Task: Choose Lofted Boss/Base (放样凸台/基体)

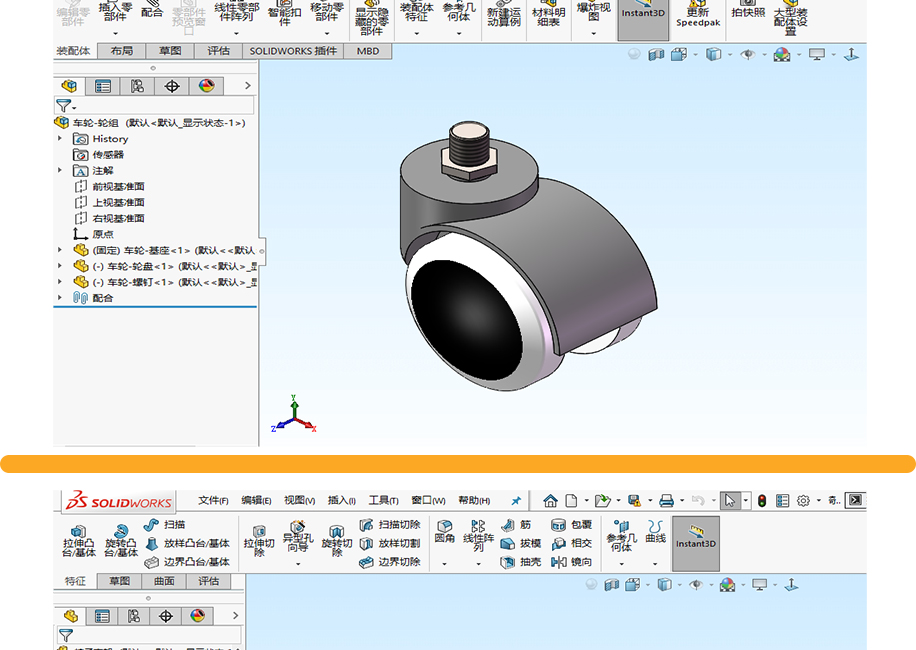Action: click(187, 543)
